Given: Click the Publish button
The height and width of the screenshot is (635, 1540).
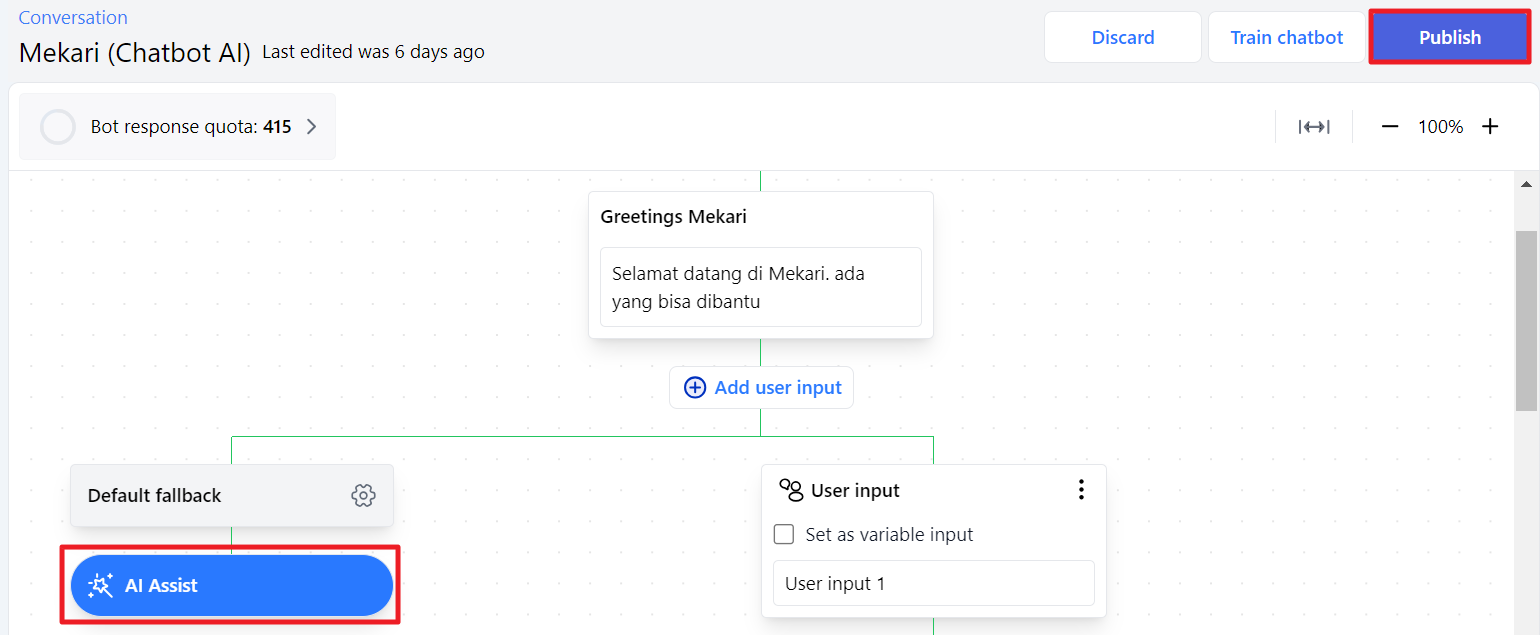Looking at the screenshot, I should (1449, 37).
